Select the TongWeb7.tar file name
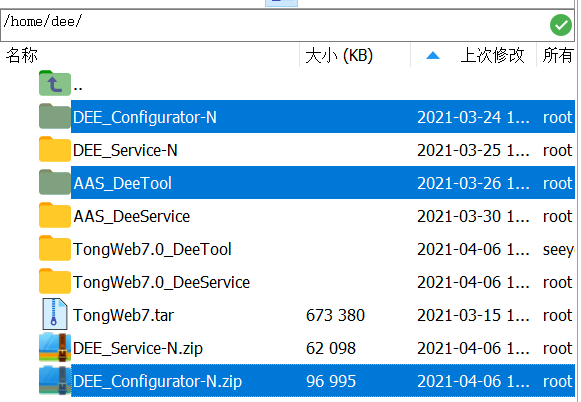Screen dimensions: 581x402 [123, 315]
